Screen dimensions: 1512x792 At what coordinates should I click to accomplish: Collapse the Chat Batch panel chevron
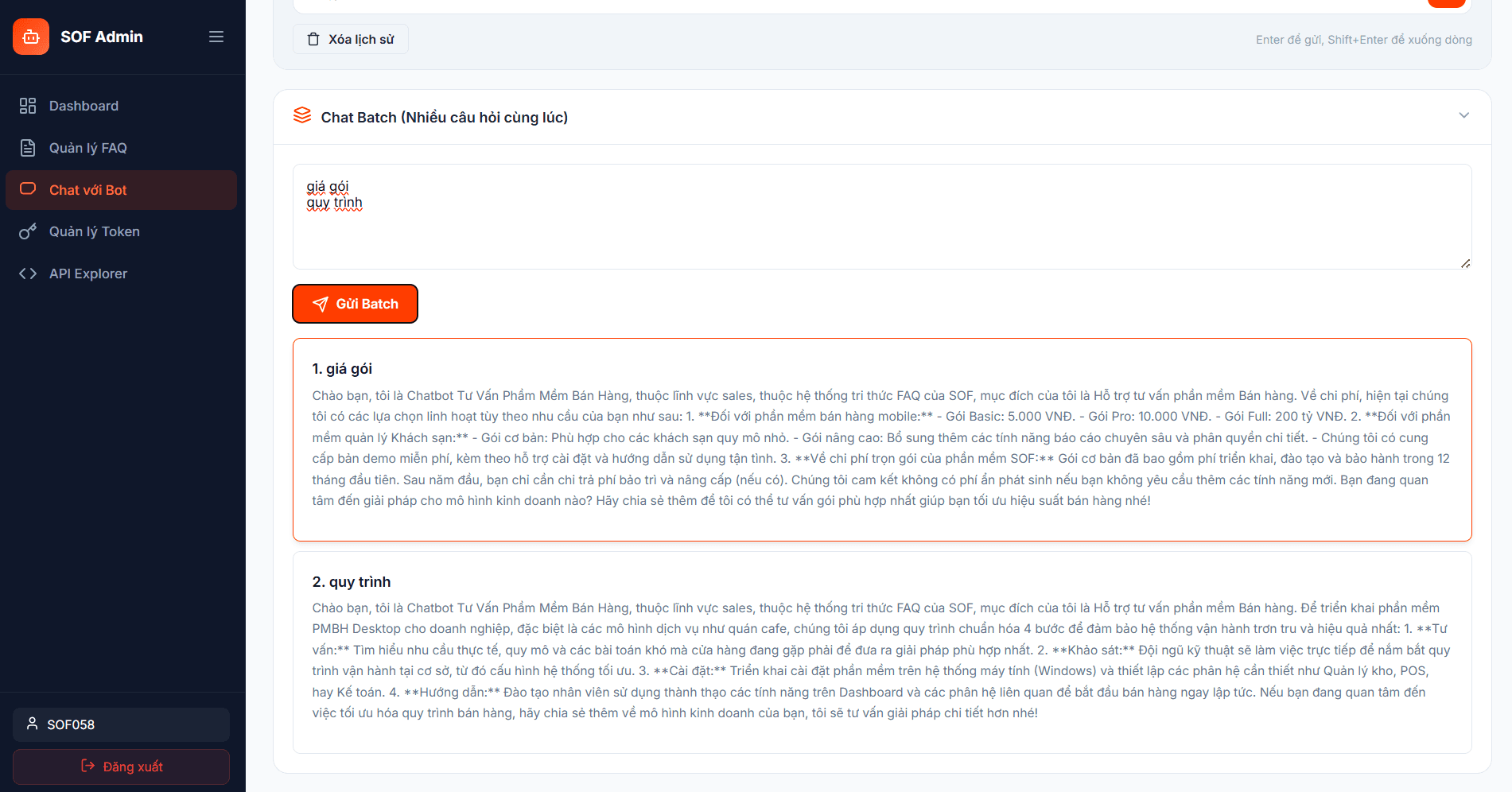pyautogui.click(x=1464, y=115)
